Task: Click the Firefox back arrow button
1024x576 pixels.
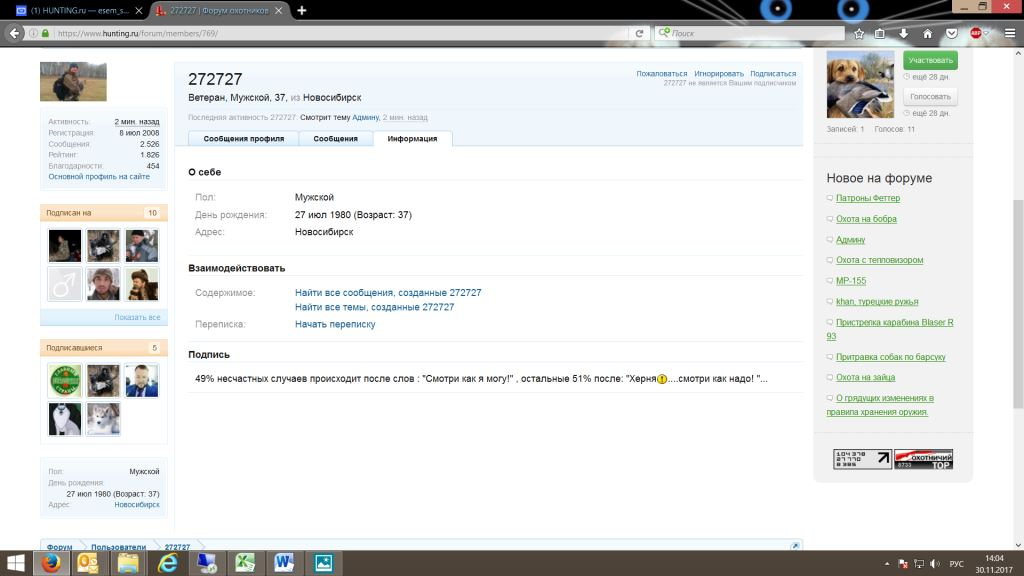Action: pos(14,33)
